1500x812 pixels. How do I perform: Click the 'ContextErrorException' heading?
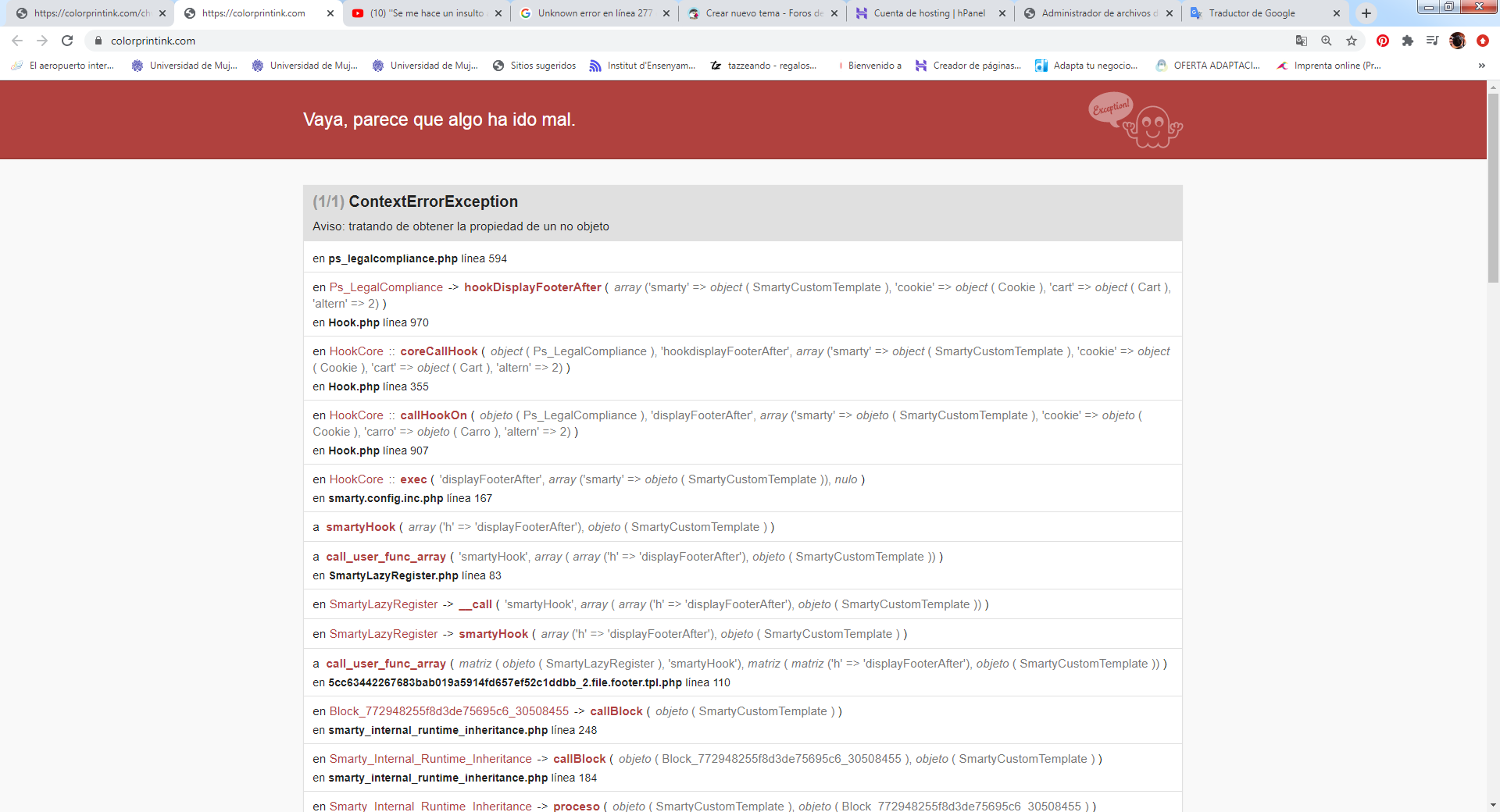click(433, 201)
